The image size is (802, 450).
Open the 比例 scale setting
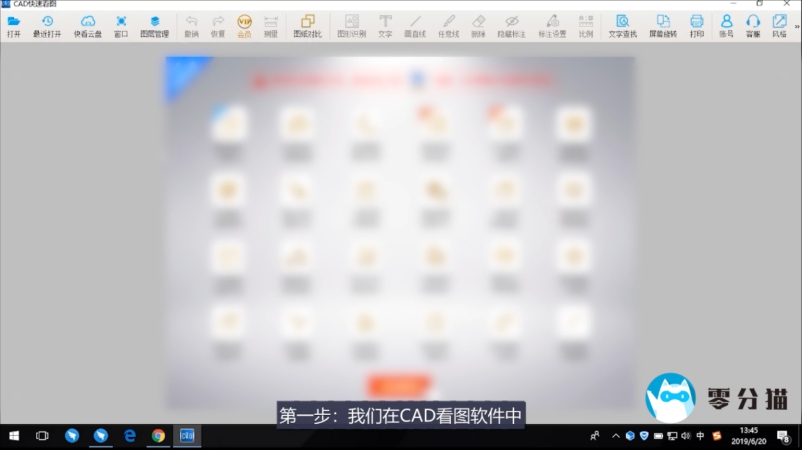(x=586, y=26)
